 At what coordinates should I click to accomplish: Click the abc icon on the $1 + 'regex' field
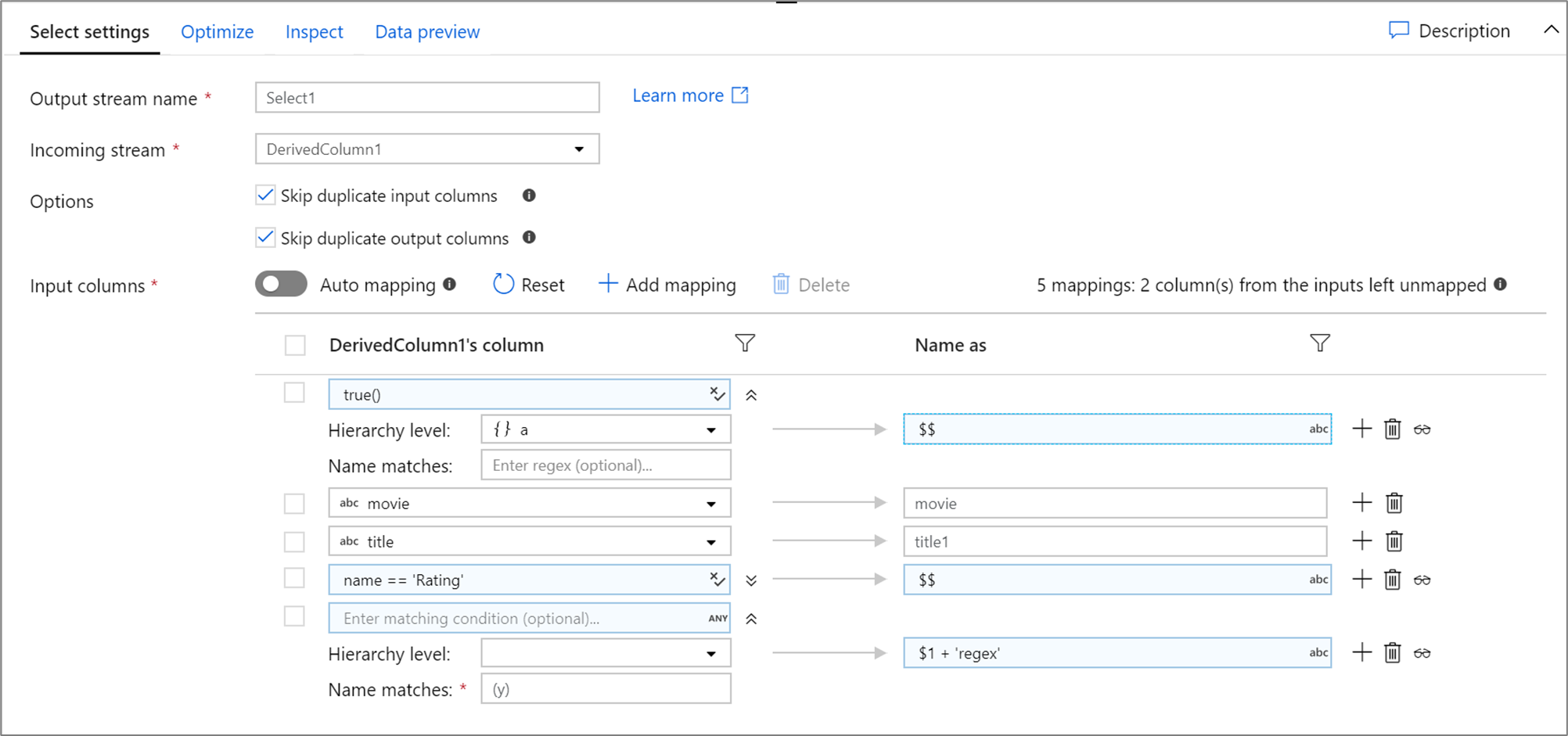(x=1318, y=652)
